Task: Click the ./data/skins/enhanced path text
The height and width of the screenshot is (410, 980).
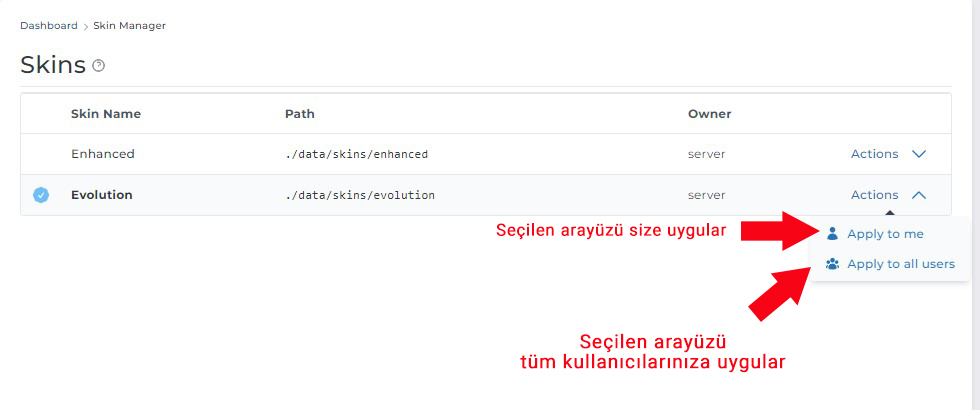Action: (x=356, y=155)
